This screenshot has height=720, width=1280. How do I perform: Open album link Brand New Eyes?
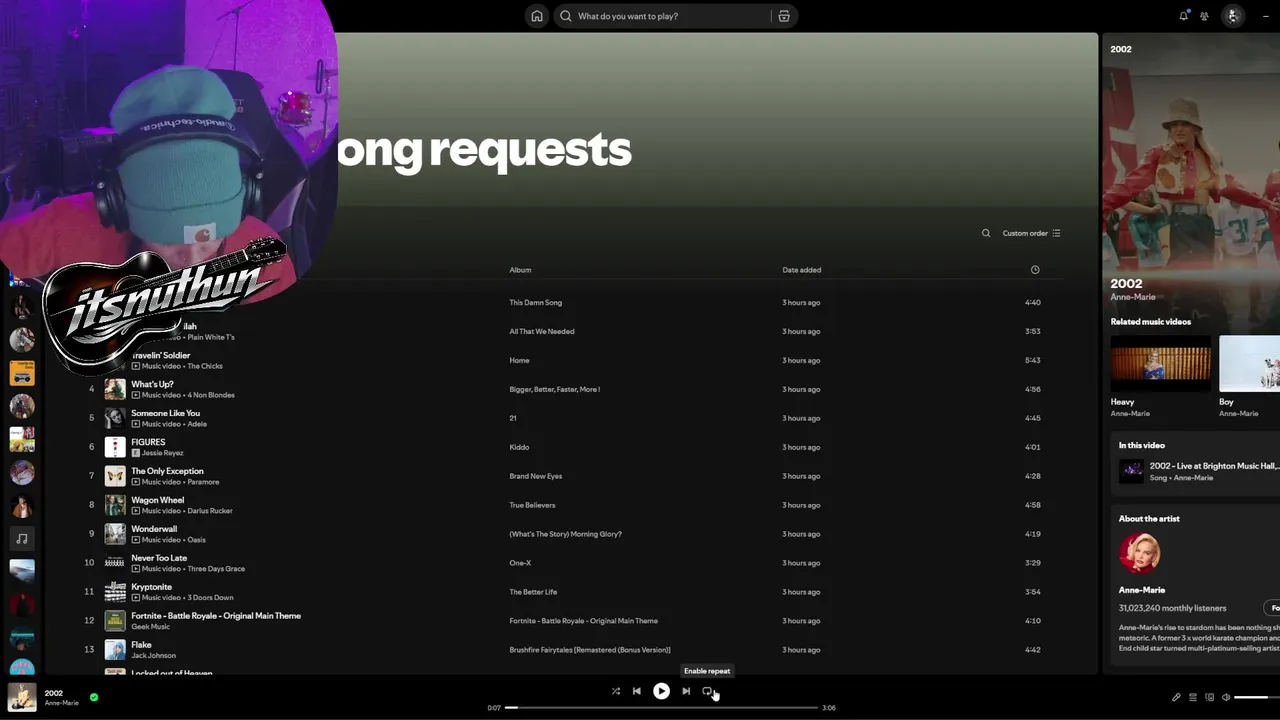click(x=536, y=477)
